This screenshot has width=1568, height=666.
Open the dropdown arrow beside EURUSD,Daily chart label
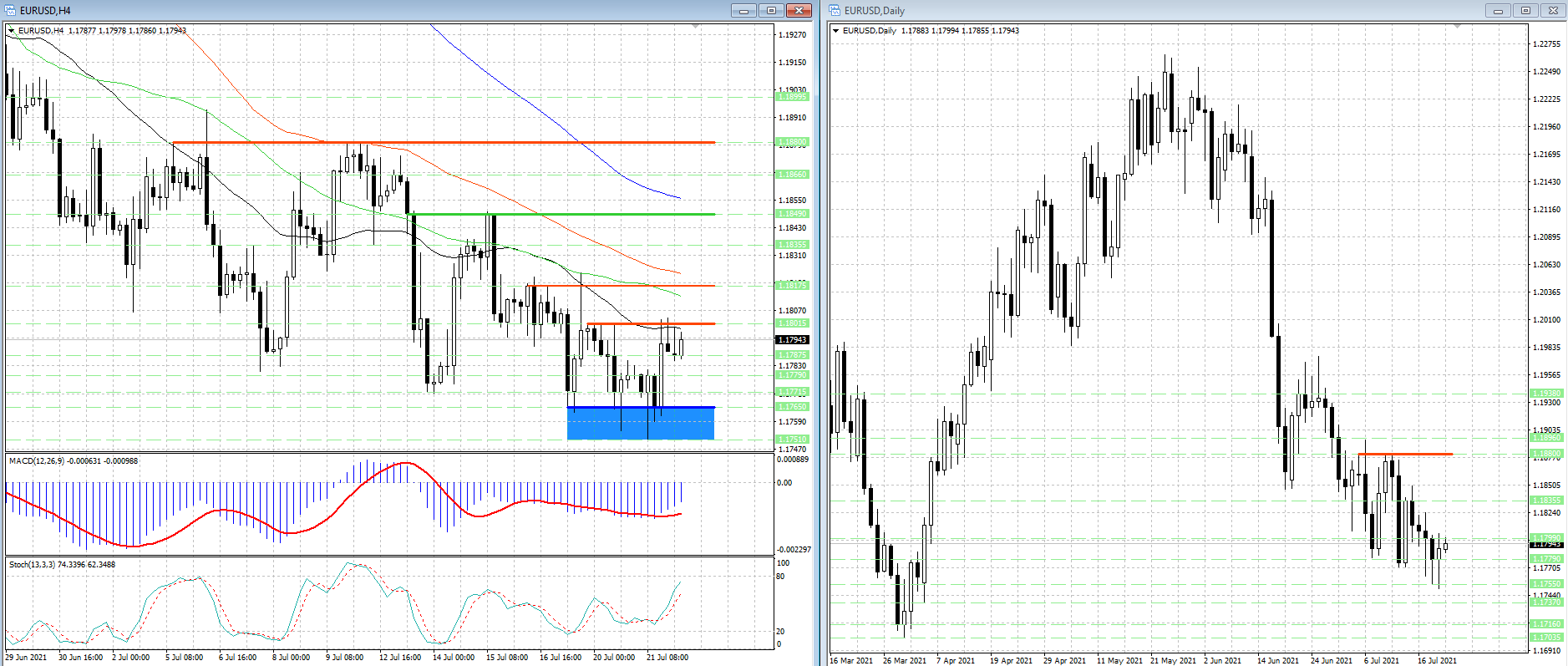(836, 31)
